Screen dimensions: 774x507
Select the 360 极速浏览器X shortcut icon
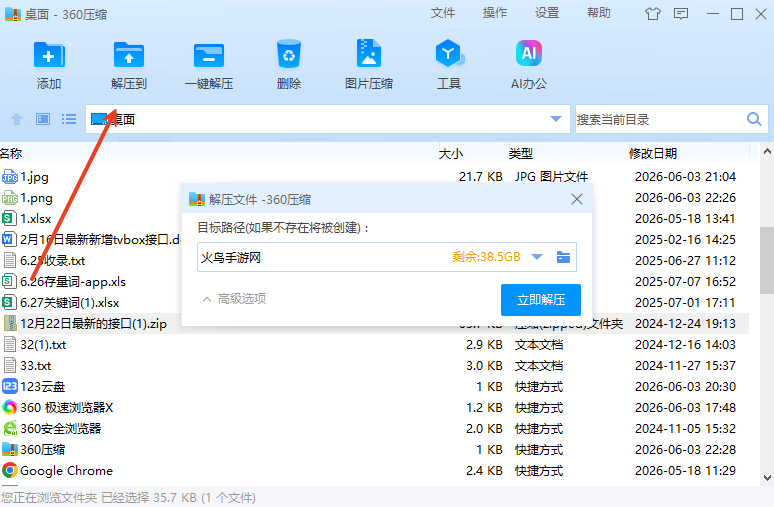tap(9, 407)
